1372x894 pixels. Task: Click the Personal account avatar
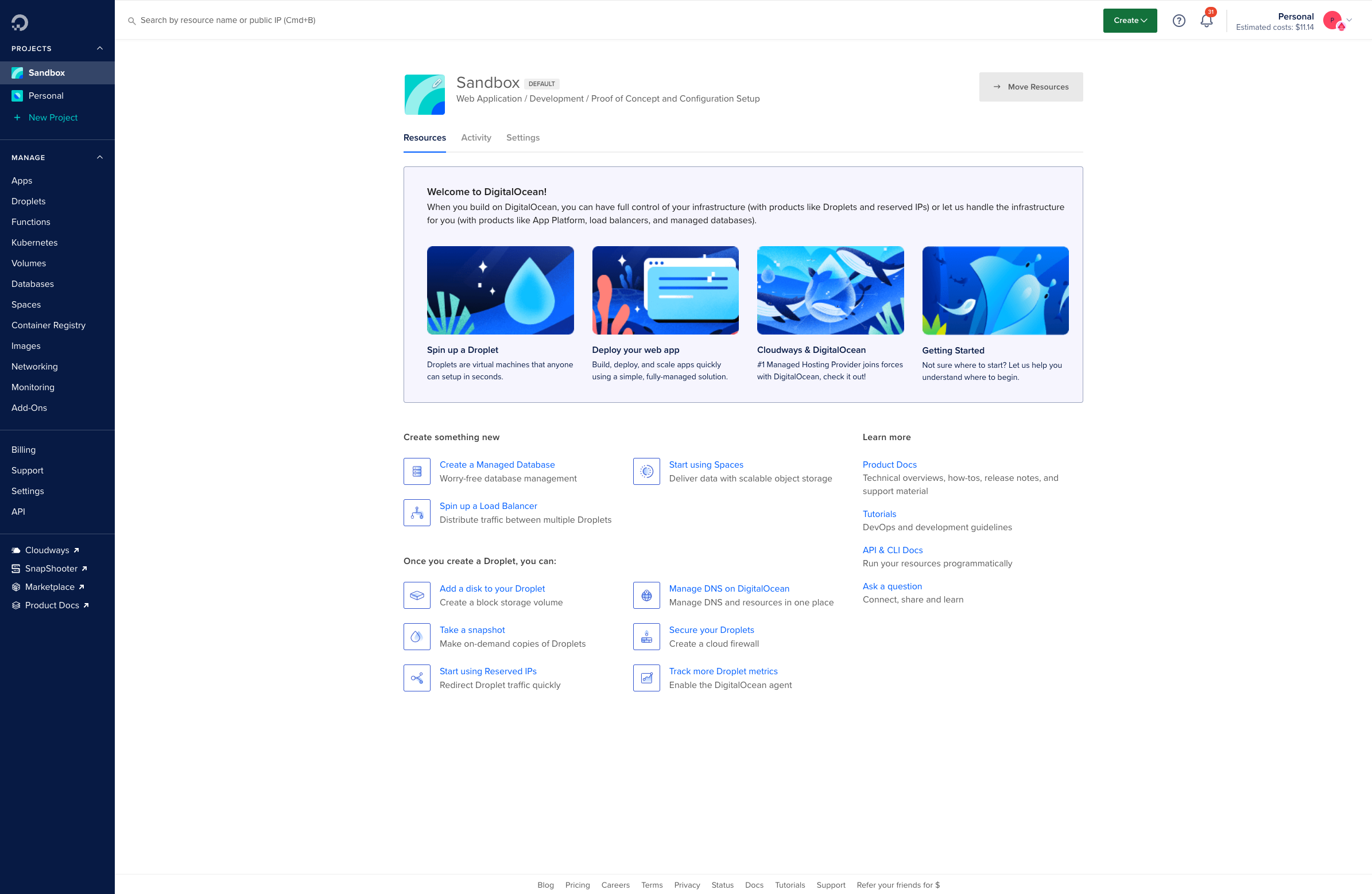coord(1332,21)
